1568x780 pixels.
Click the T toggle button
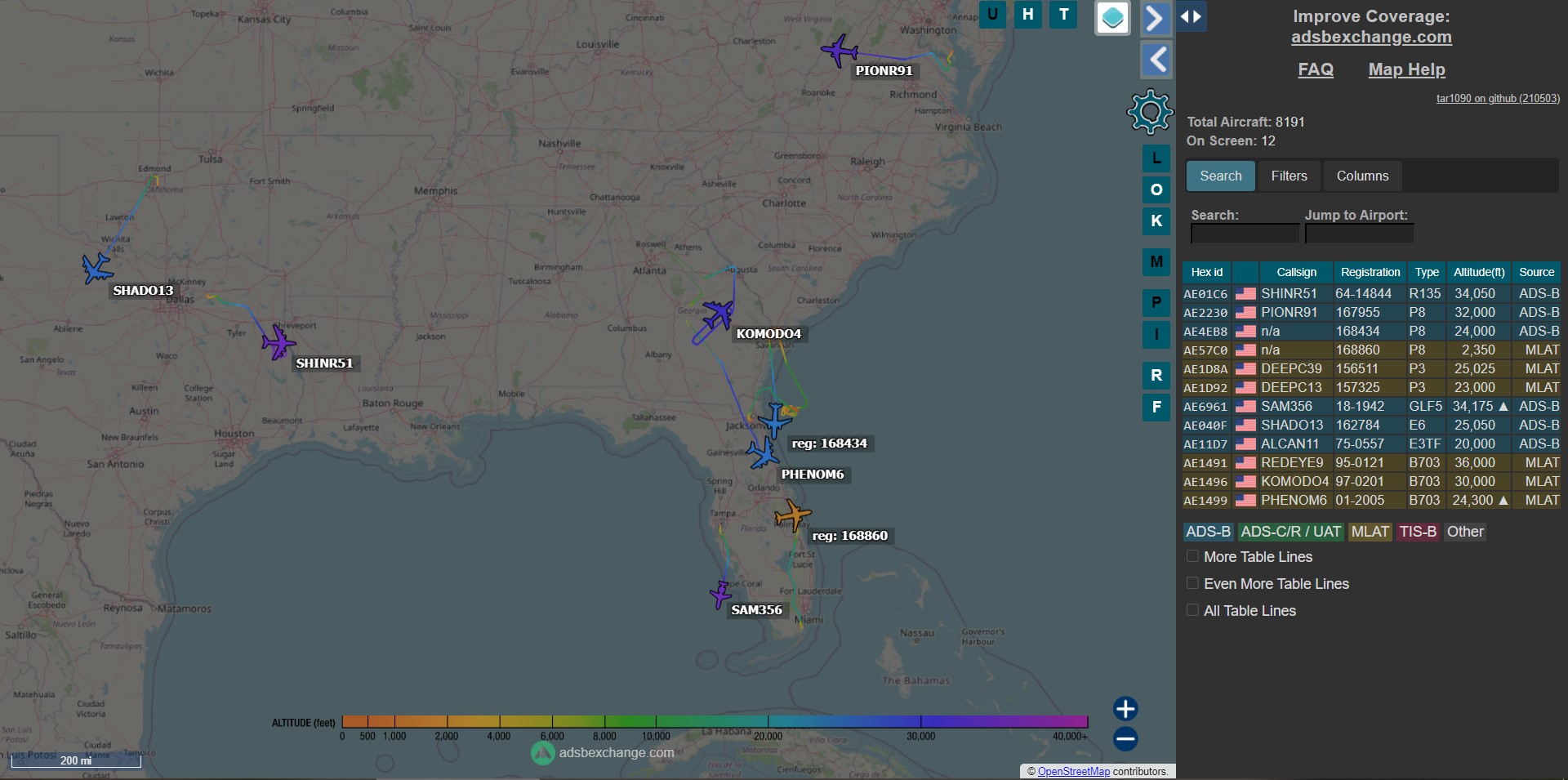click(x=1063, y=14)
